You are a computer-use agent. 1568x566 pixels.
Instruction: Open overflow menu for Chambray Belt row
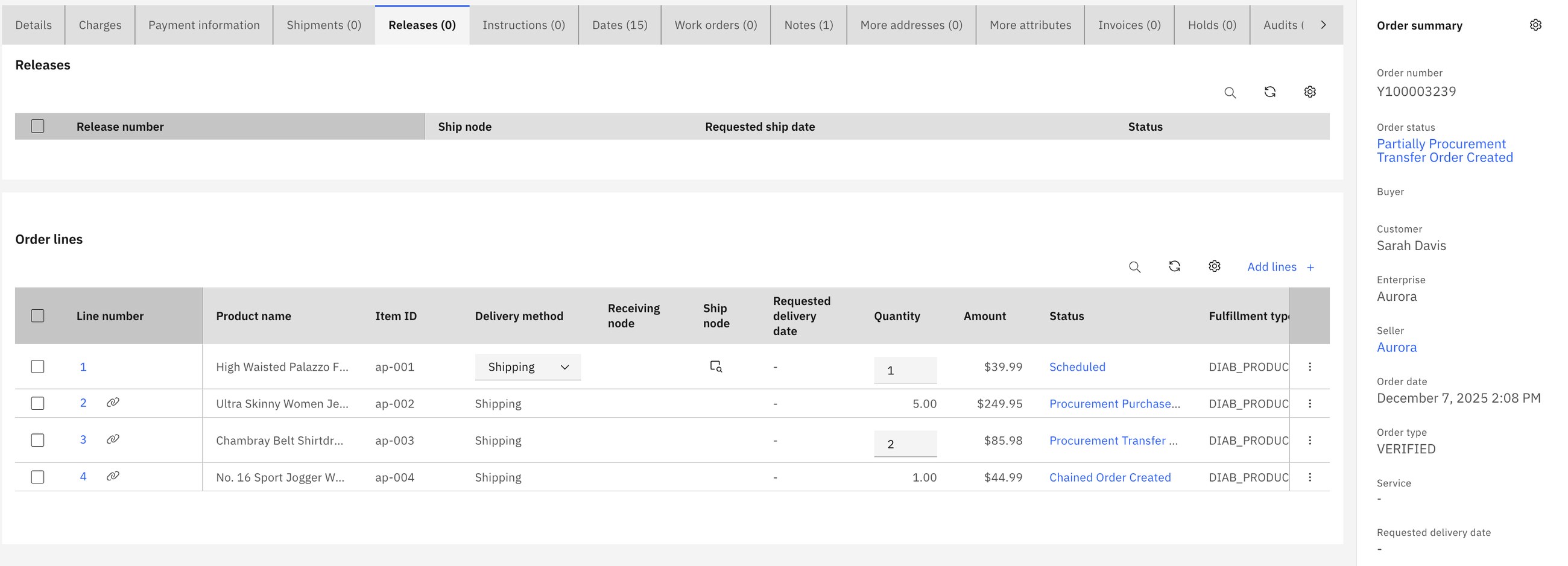(x=1310, y=440)
